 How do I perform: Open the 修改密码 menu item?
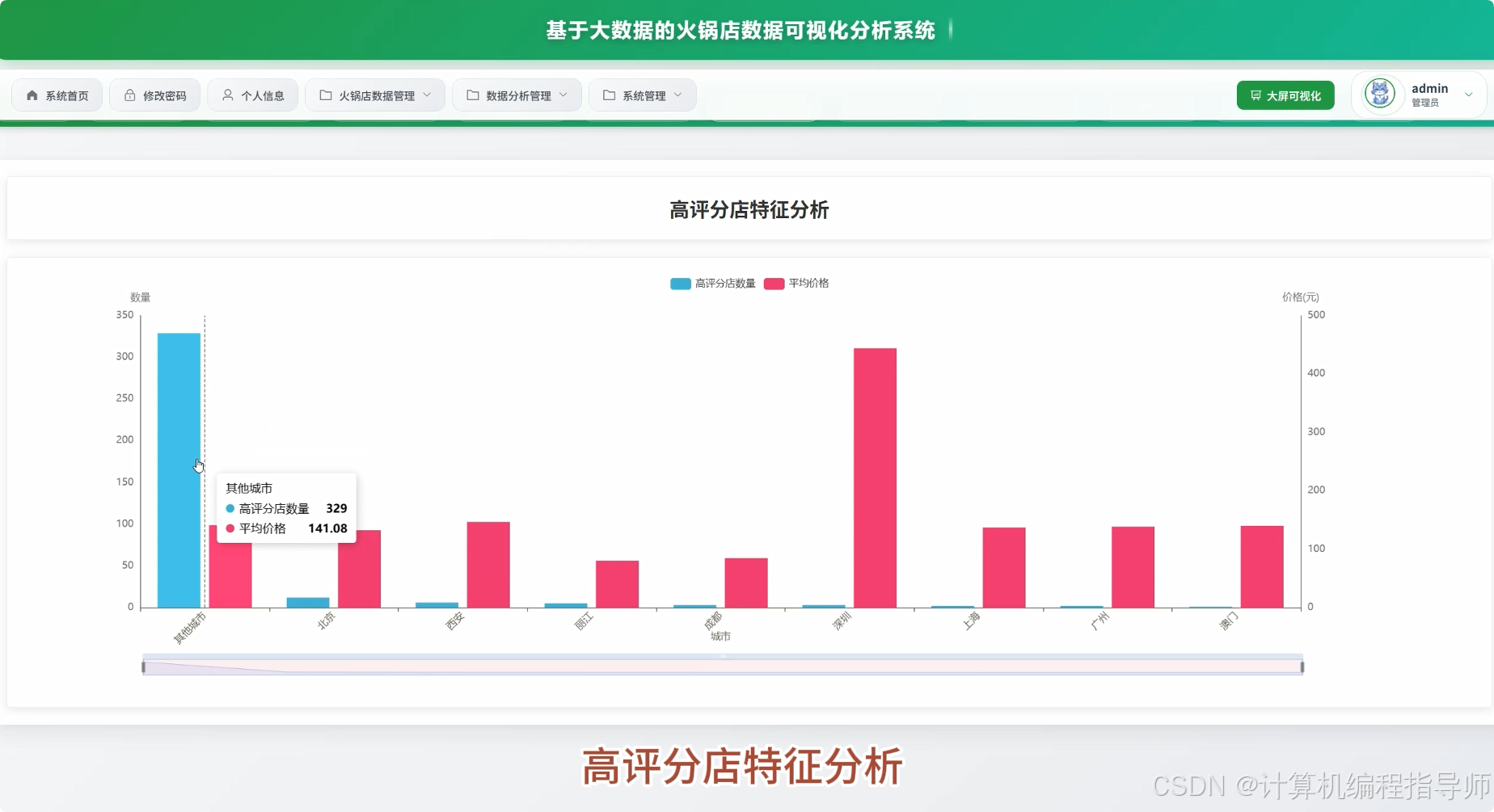pos(155,95)
